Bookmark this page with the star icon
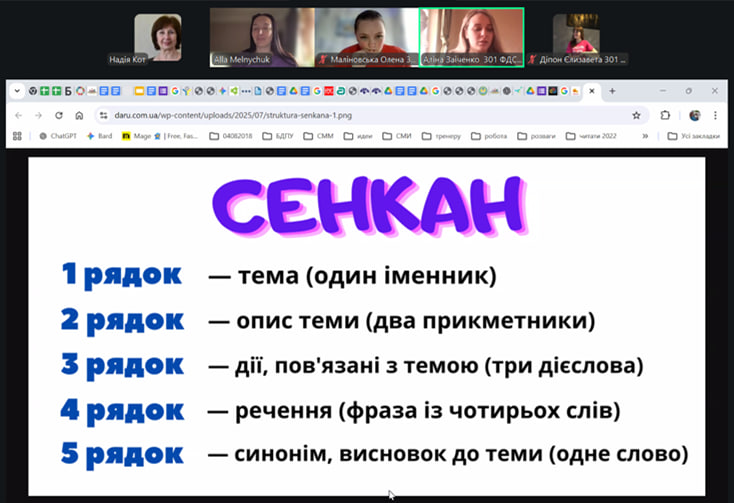 tap(636, 115)
